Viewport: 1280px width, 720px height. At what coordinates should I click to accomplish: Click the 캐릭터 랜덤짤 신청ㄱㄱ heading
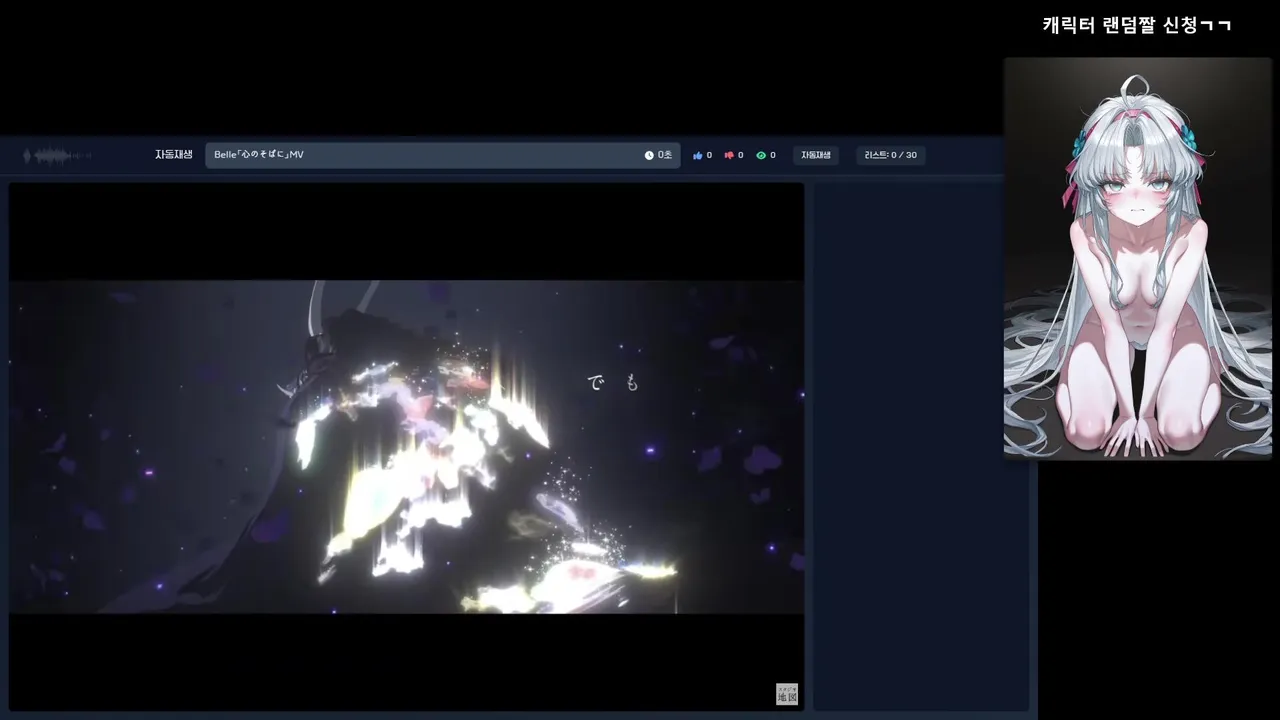pos(1137,25)
